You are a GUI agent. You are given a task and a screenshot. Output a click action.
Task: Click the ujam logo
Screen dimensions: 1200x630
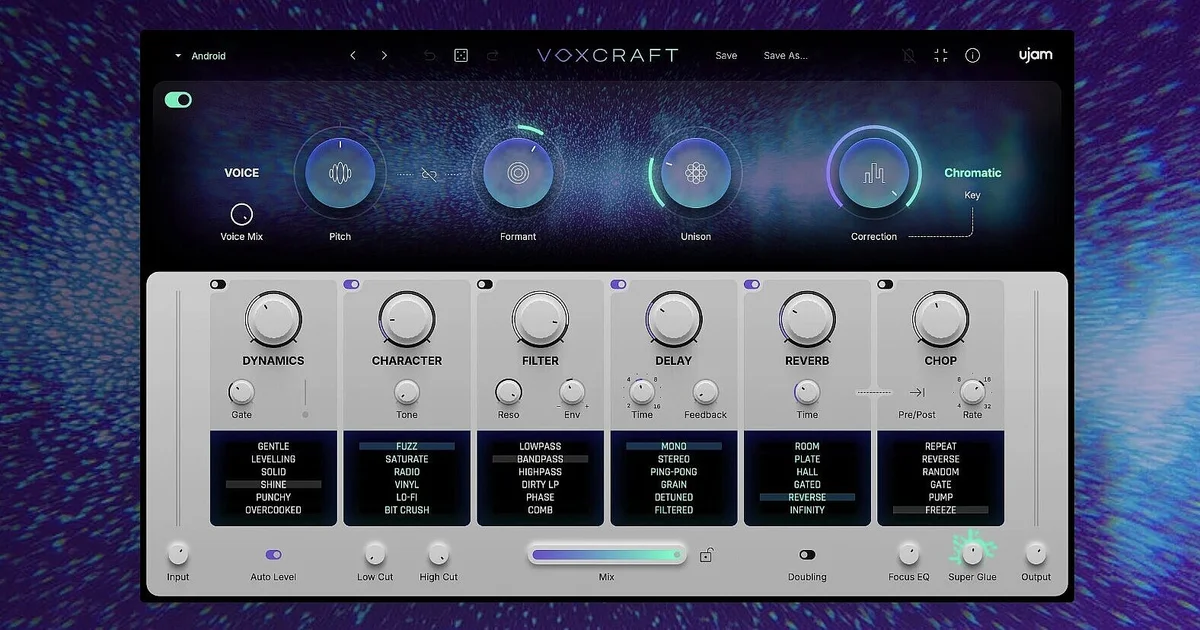[x=1035, y=56]
